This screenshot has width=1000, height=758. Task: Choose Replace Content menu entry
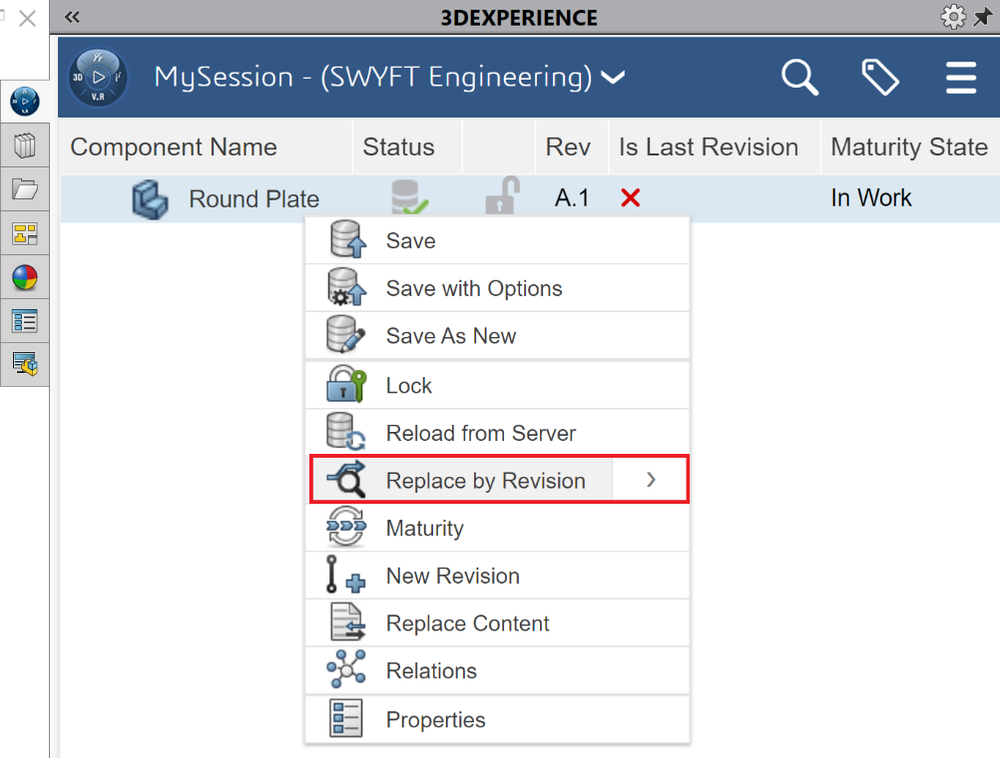(x=497, y=623)
